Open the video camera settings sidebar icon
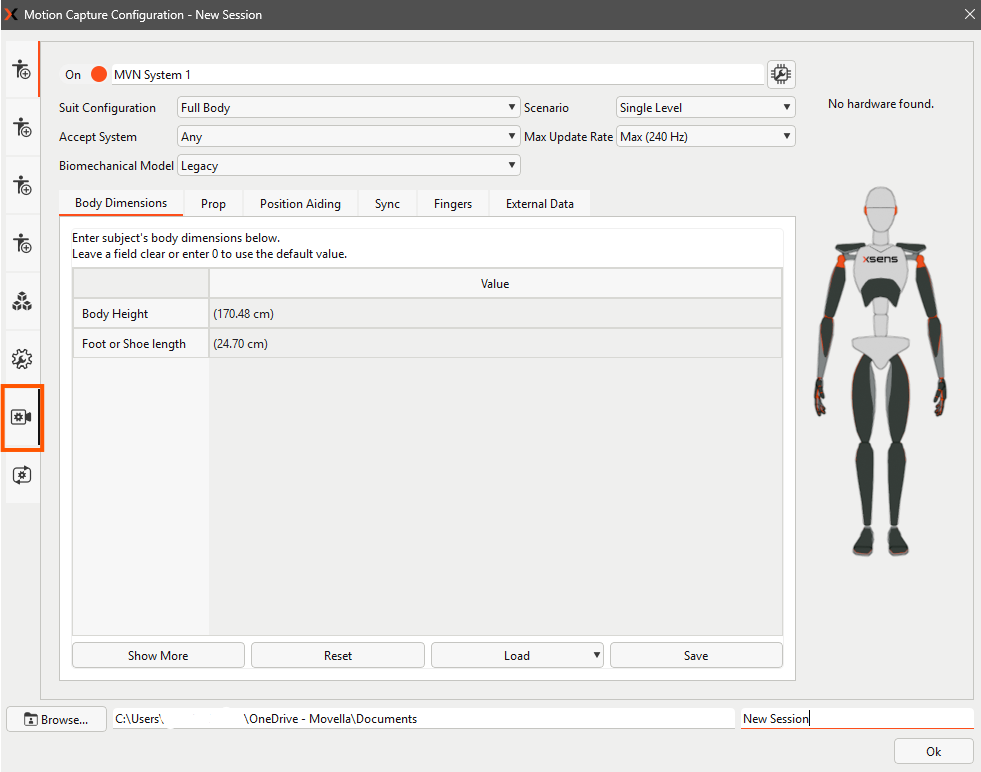The width and height of the screenshot is (981, 772). [x=22, y=417]
